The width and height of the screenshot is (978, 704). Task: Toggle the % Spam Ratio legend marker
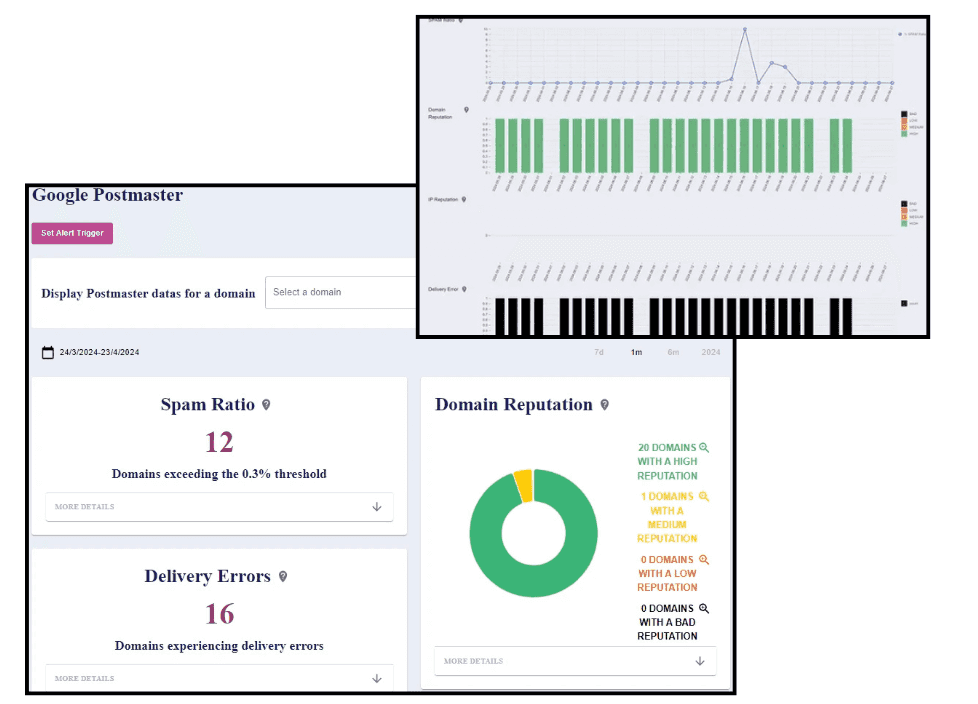click(899, 34)
